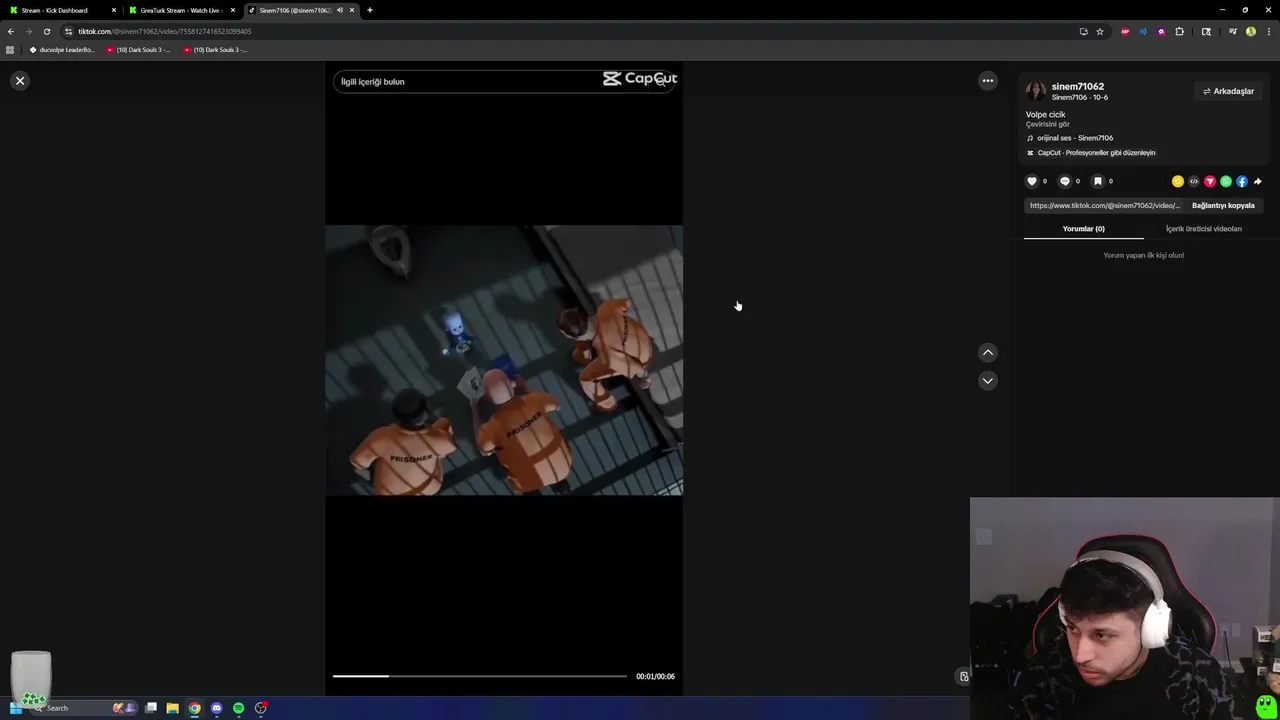The image size is (1280, 720).
Task: Click the Arkadaşlar button
Action: (x=1228, y=91)
